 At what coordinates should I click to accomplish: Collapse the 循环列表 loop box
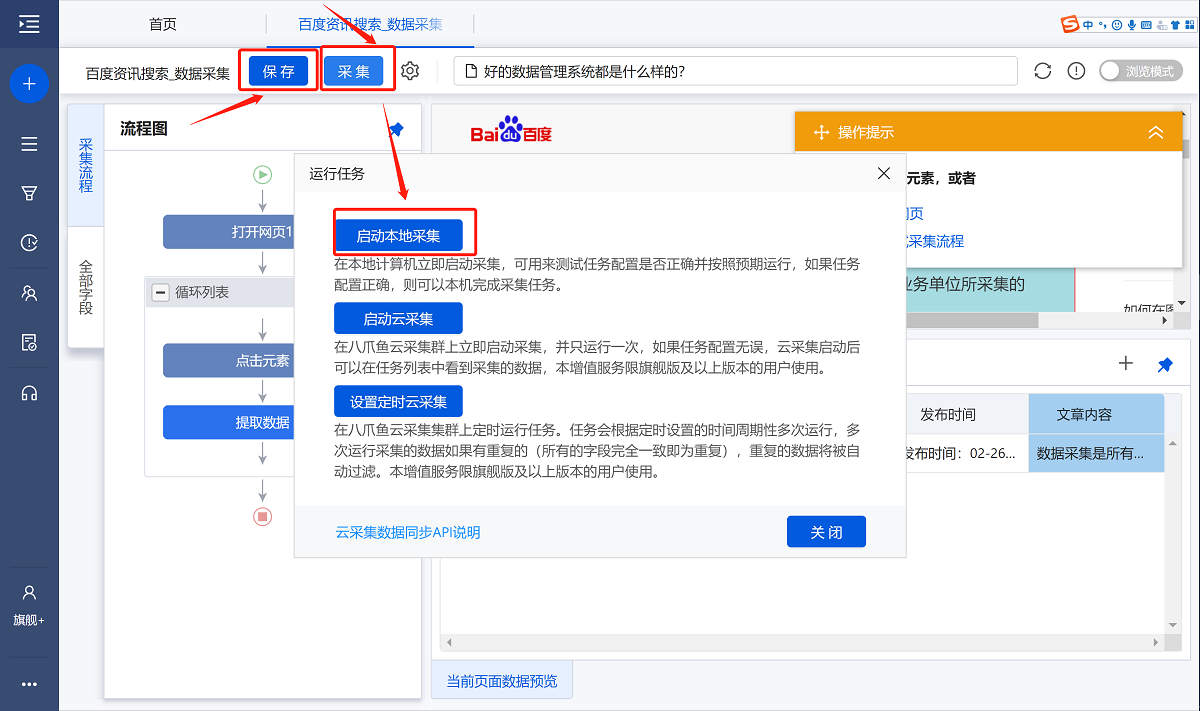[x=160, y=292]
